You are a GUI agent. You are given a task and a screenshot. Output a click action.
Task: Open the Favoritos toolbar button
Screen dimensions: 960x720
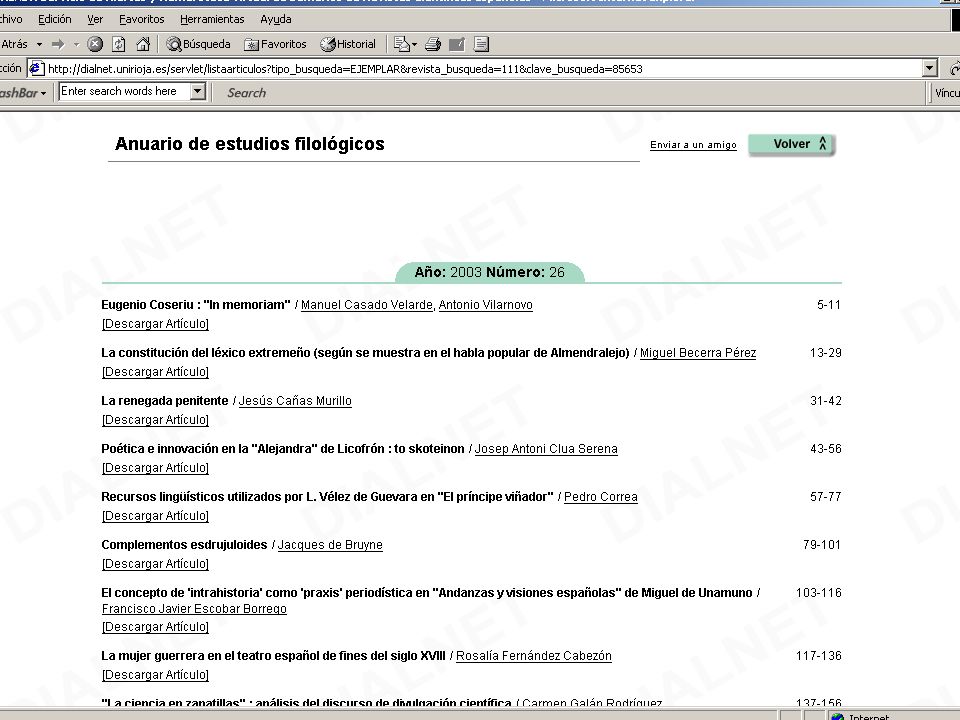tap(276, 44)
